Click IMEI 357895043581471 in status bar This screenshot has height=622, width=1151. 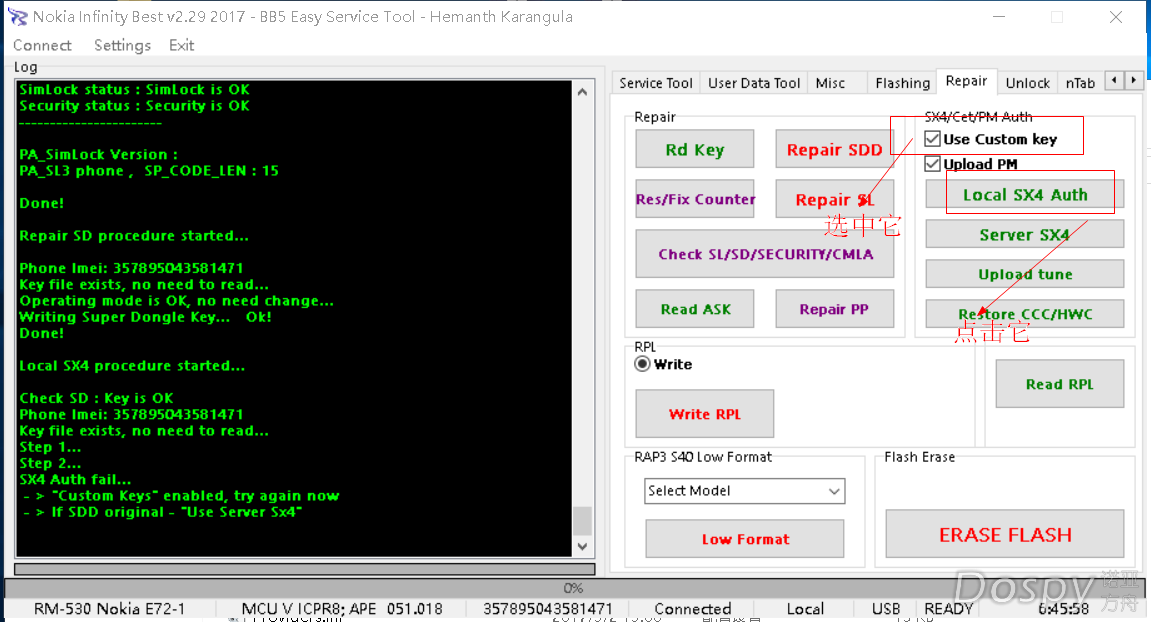pos(548,609)
